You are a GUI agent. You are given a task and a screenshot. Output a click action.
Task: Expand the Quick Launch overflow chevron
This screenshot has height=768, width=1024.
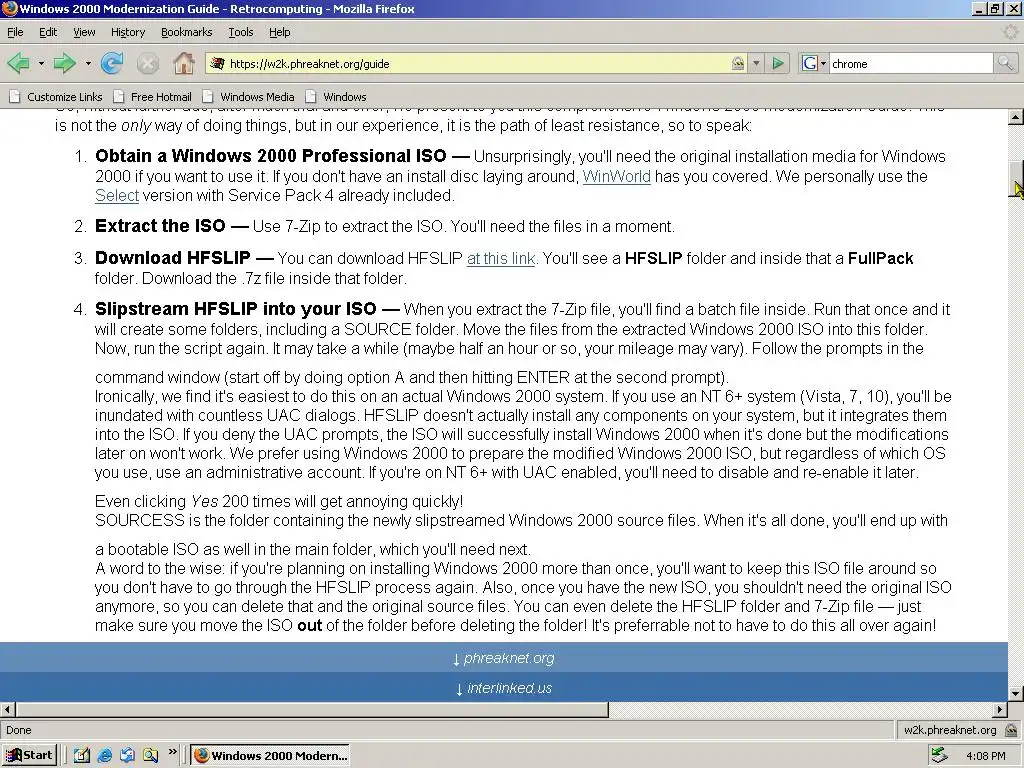[172, 752]
